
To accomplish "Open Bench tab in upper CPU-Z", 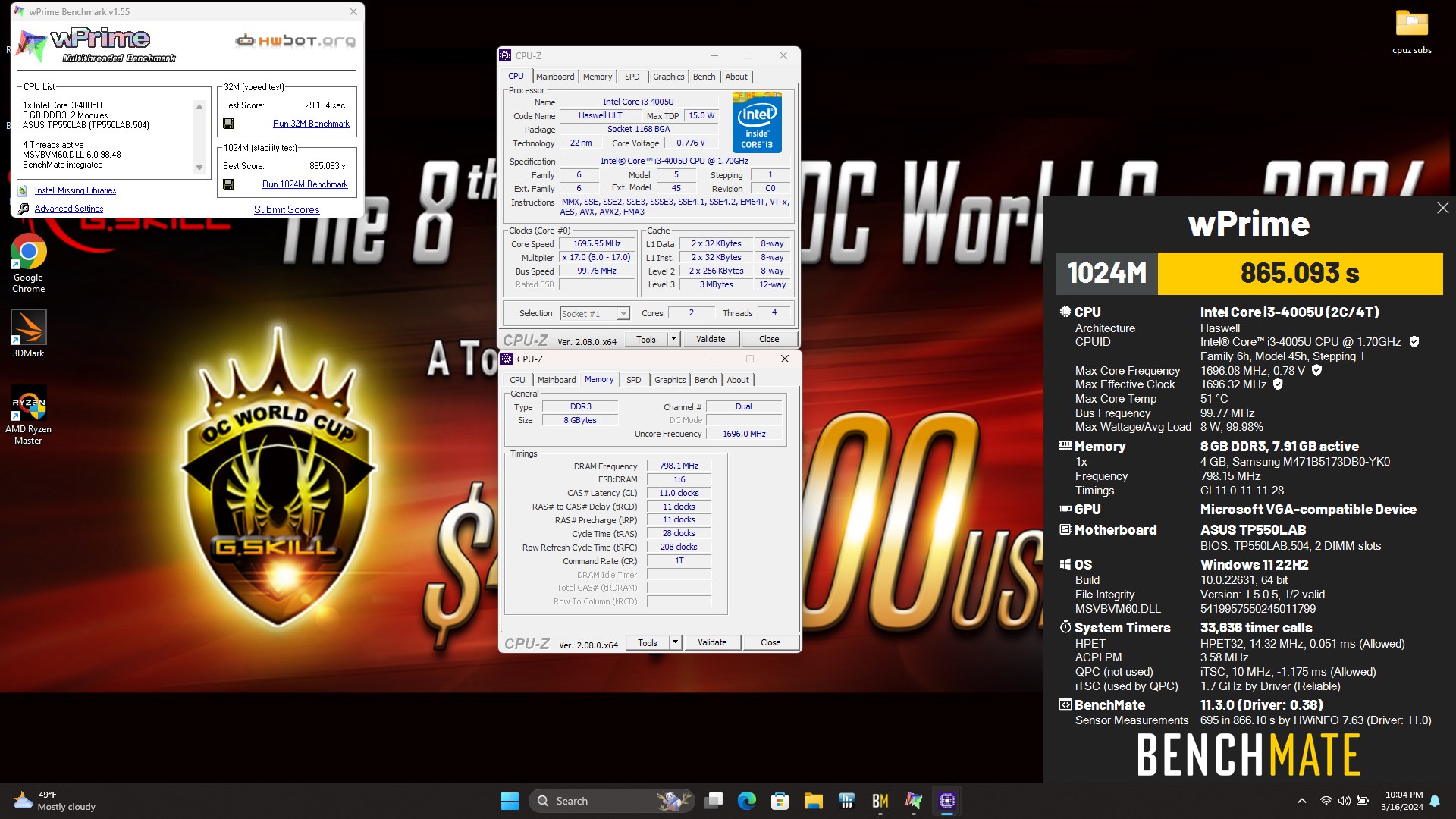I will click(x=704, y=77).
